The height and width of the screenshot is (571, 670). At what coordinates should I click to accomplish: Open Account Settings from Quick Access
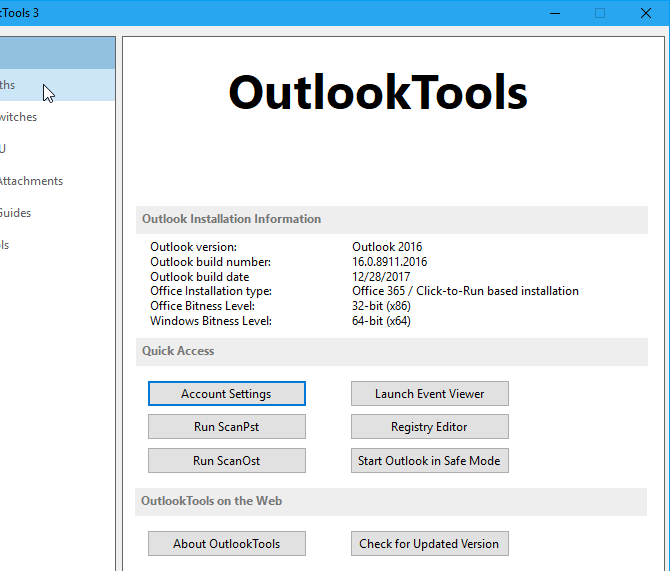[x=226, y=393]
